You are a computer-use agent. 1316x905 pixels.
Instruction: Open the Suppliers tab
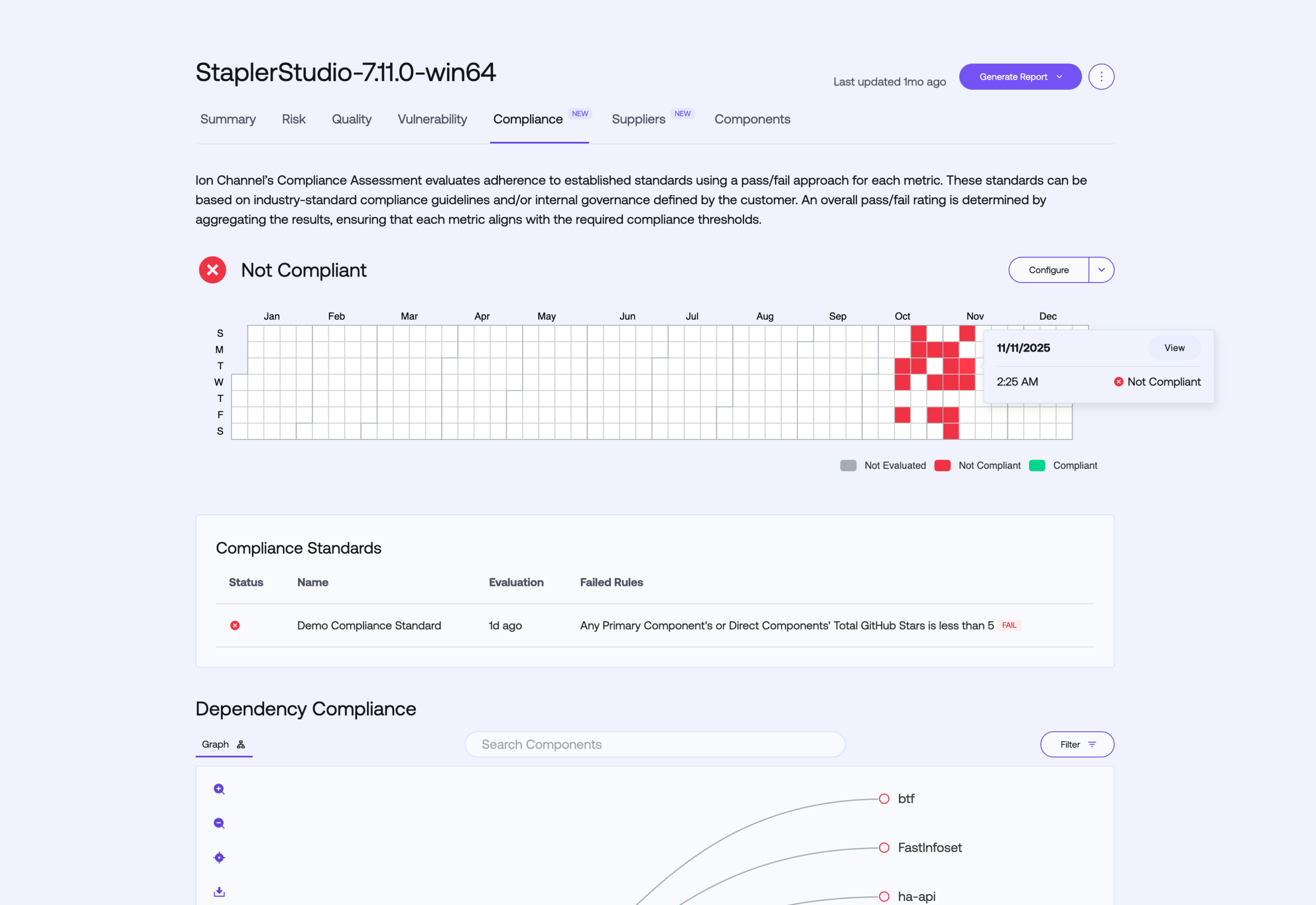coord(638,119)
